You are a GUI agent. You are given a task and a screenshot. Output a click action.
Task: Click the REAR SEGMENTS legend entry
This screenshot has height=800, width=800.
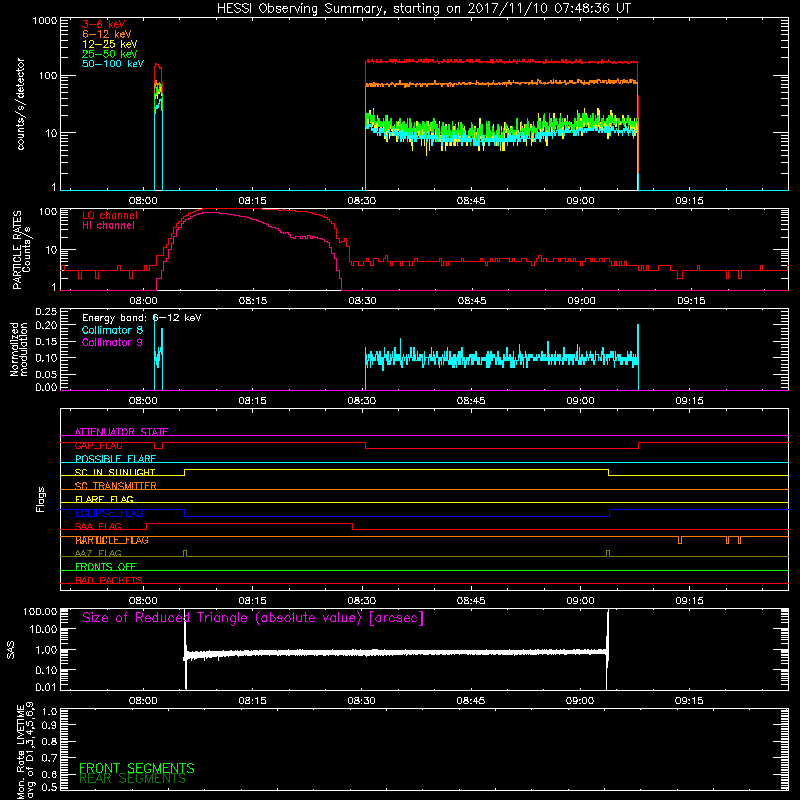(x=132, y=779)
